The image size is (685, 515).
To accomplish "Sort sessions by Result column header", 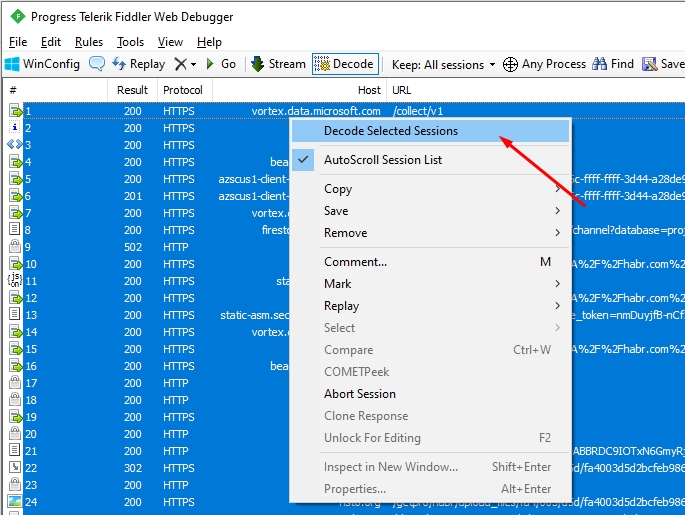I will 132,90.
